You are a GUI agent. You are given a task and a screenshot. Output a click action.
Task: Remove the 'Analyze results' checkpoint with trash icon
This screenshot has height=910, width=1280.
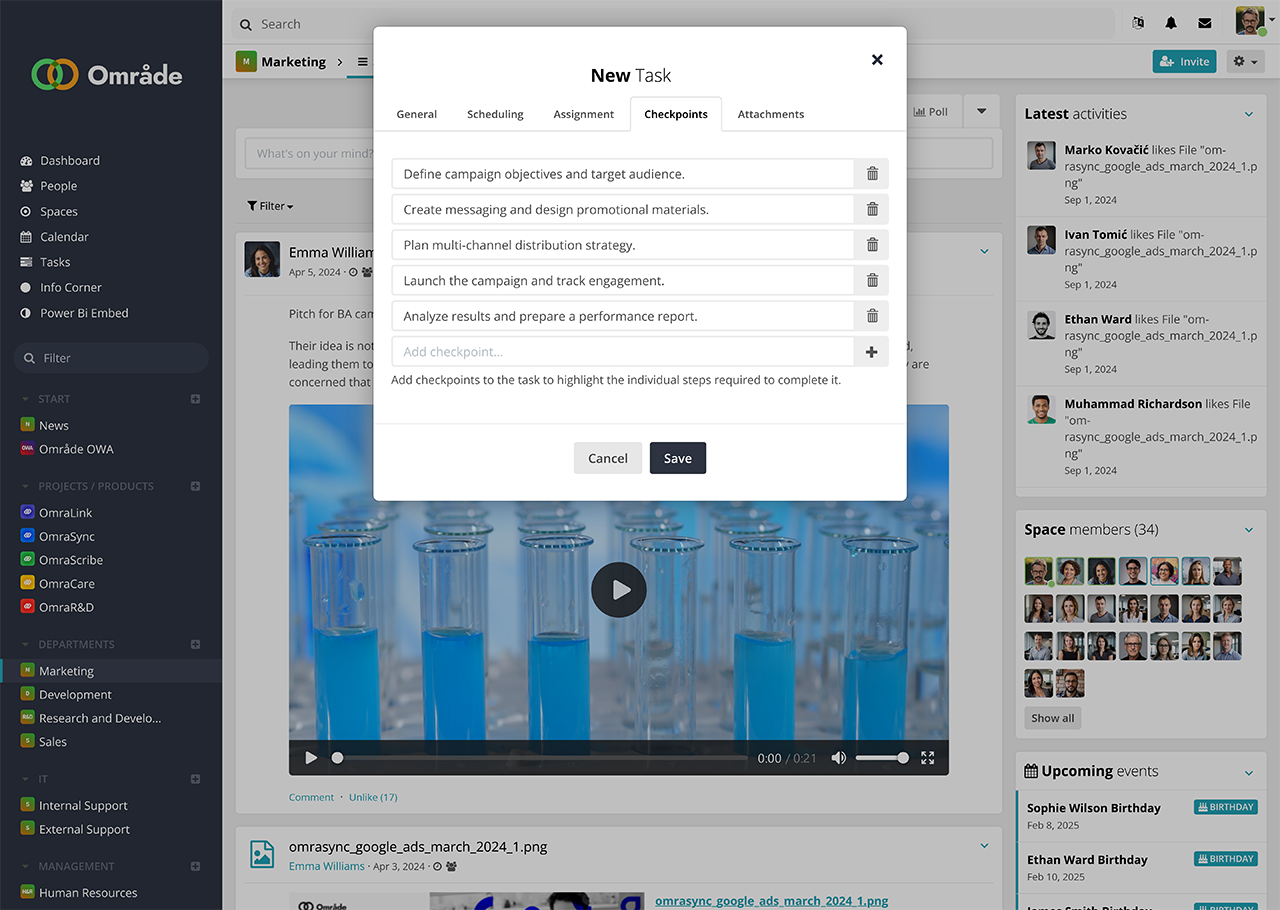tap(872, 316)
